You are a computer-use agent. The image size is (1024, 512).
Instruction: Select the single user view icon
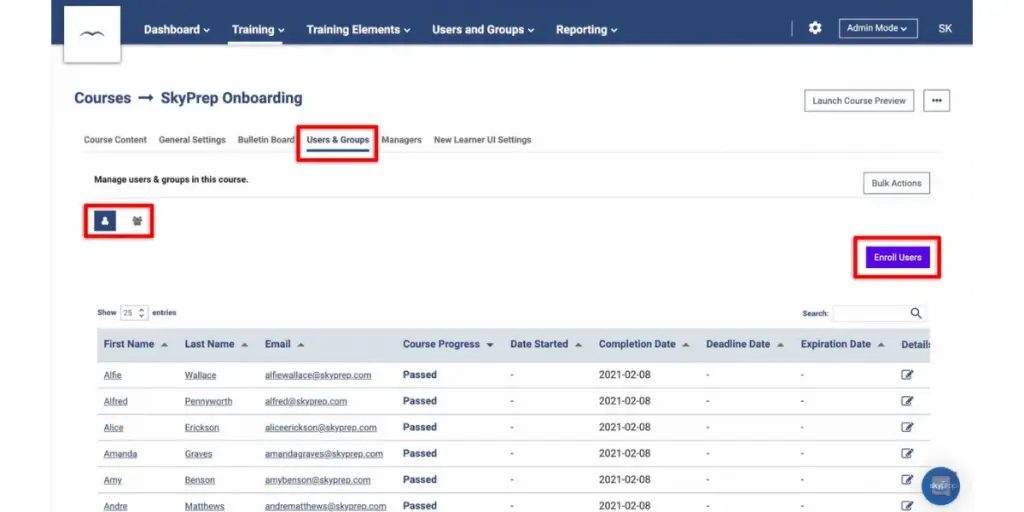point(105,221)
